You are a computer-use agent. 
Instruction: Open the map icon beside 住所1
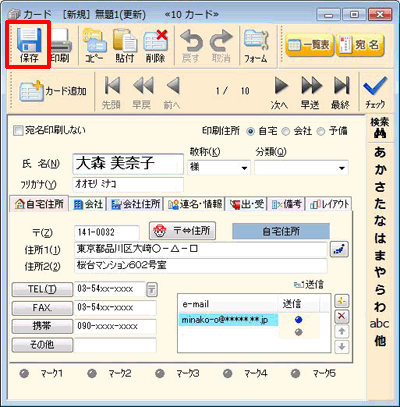coord(339,249)
